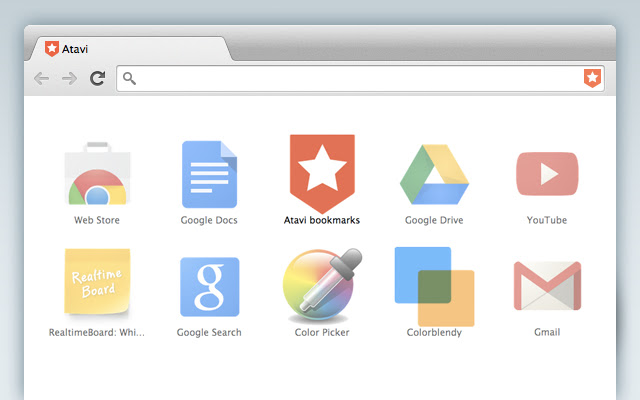Viewport: 640px width, 400px height.
Task: Open the YouTube play icon
Action: coord(547,174)
